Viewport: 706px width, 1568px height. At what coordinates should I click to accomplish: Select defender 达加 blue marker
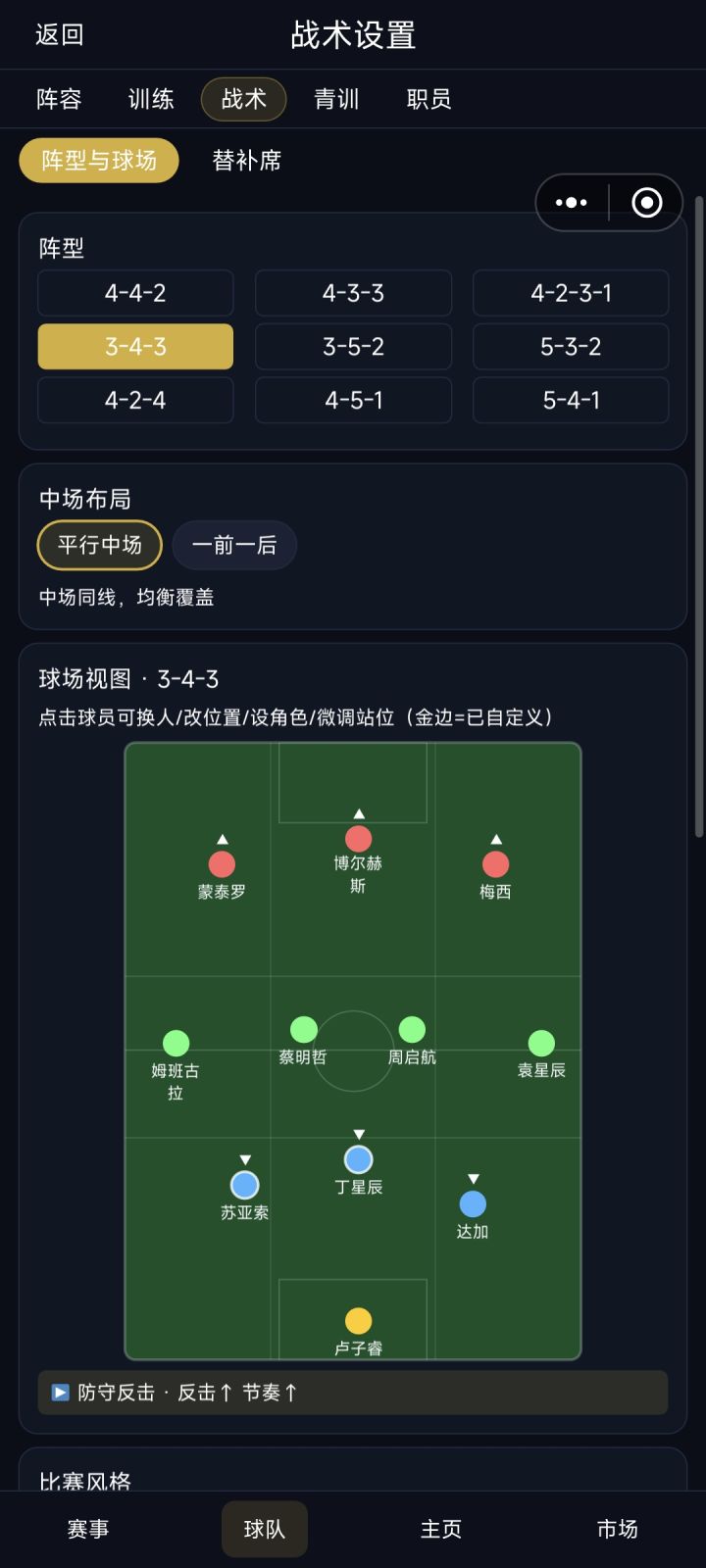point(473,1204)
